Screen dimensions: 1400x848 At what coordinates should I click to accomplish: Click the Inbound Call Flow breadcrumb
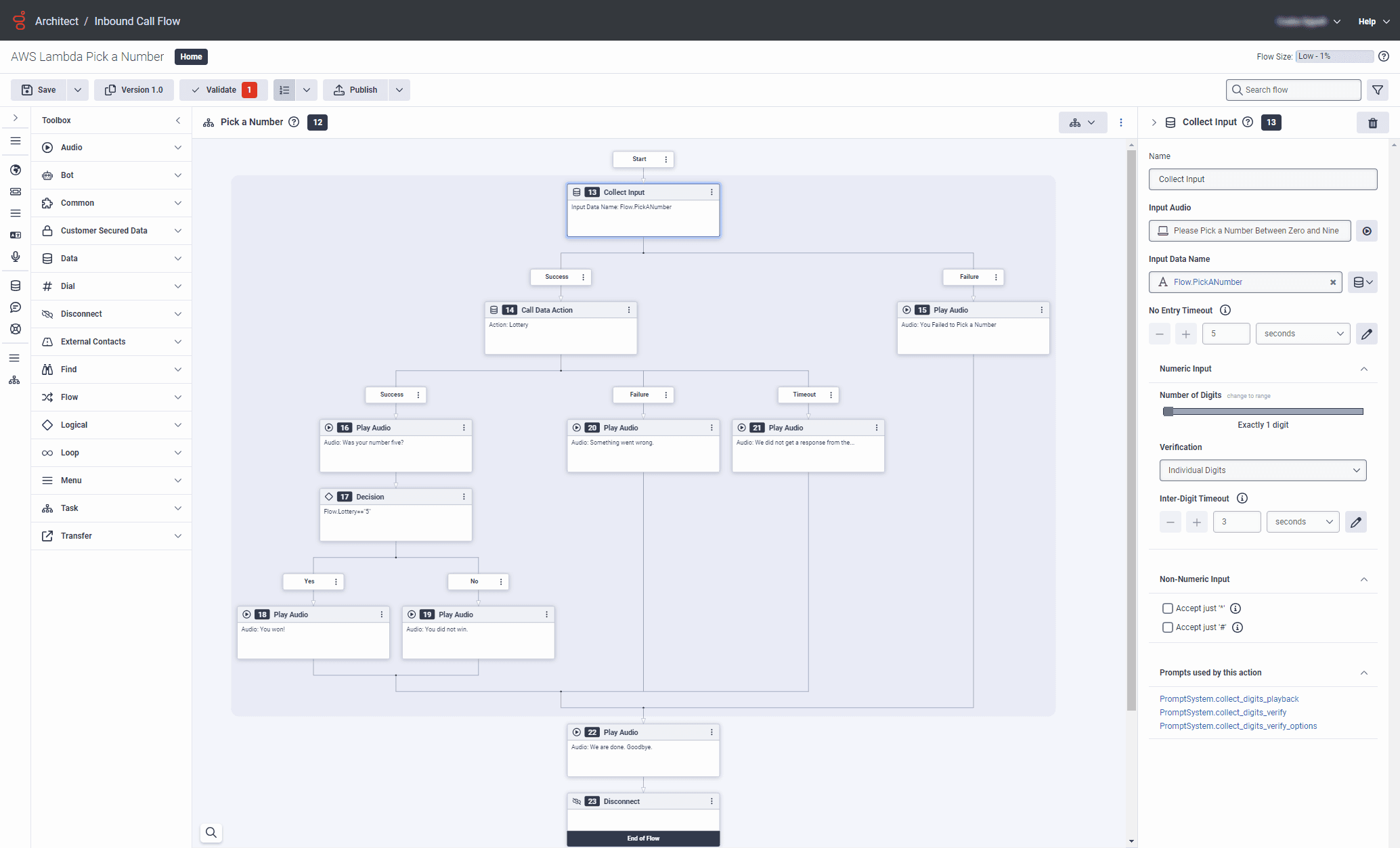(x=137, y=21)
